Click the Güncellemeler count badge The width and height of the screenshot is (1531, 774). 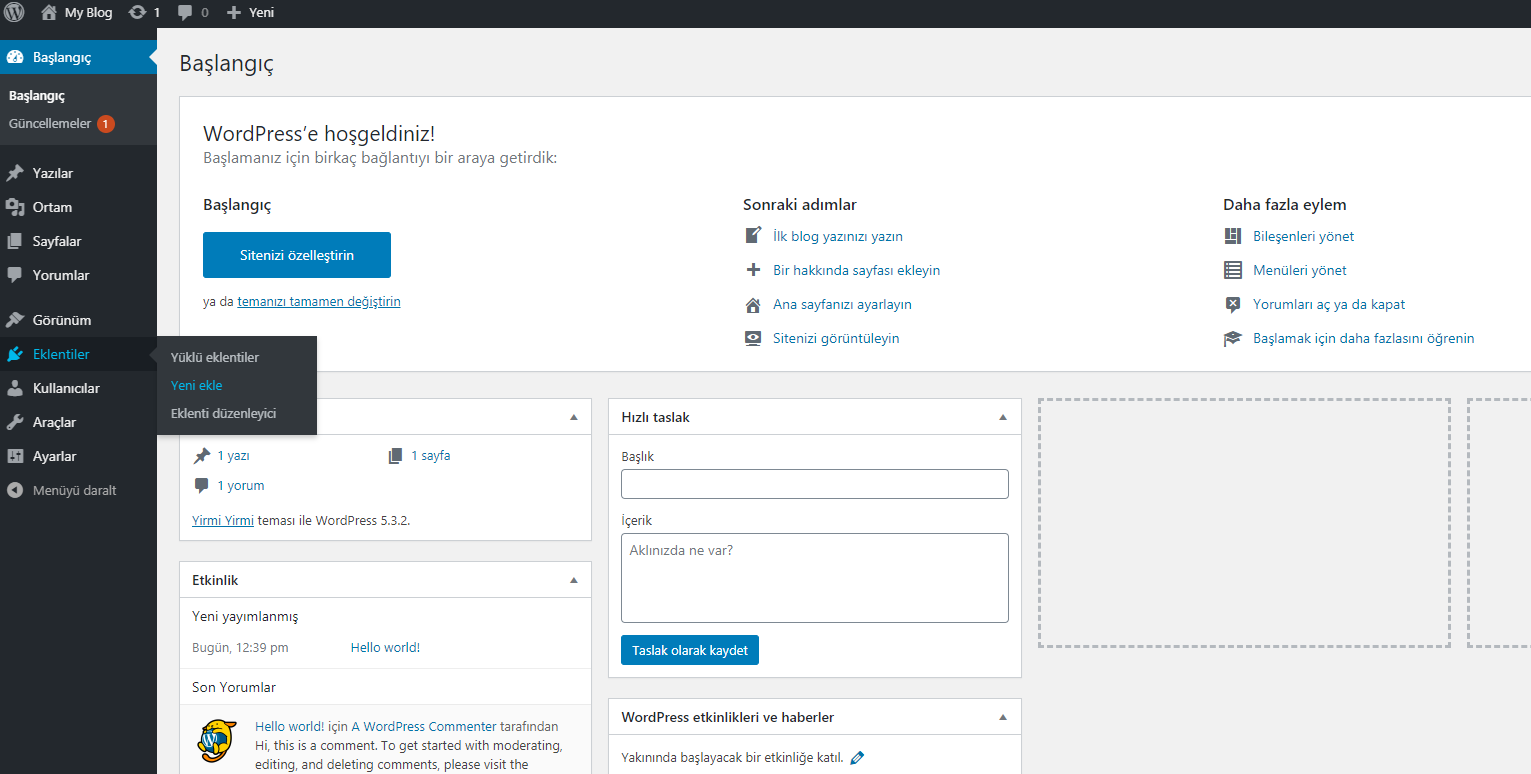point(106,124)
